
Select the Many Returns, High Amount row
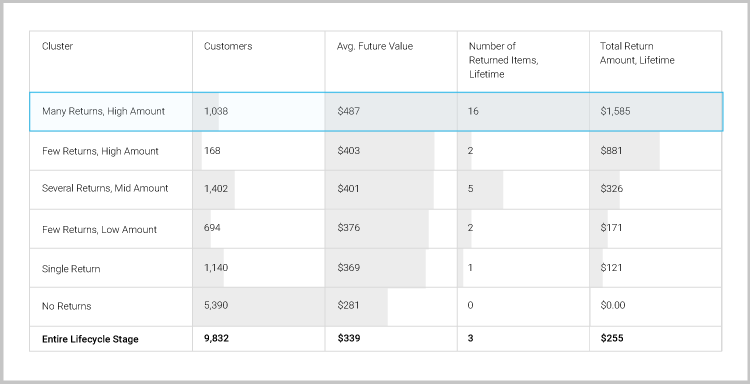pos(376,111)
